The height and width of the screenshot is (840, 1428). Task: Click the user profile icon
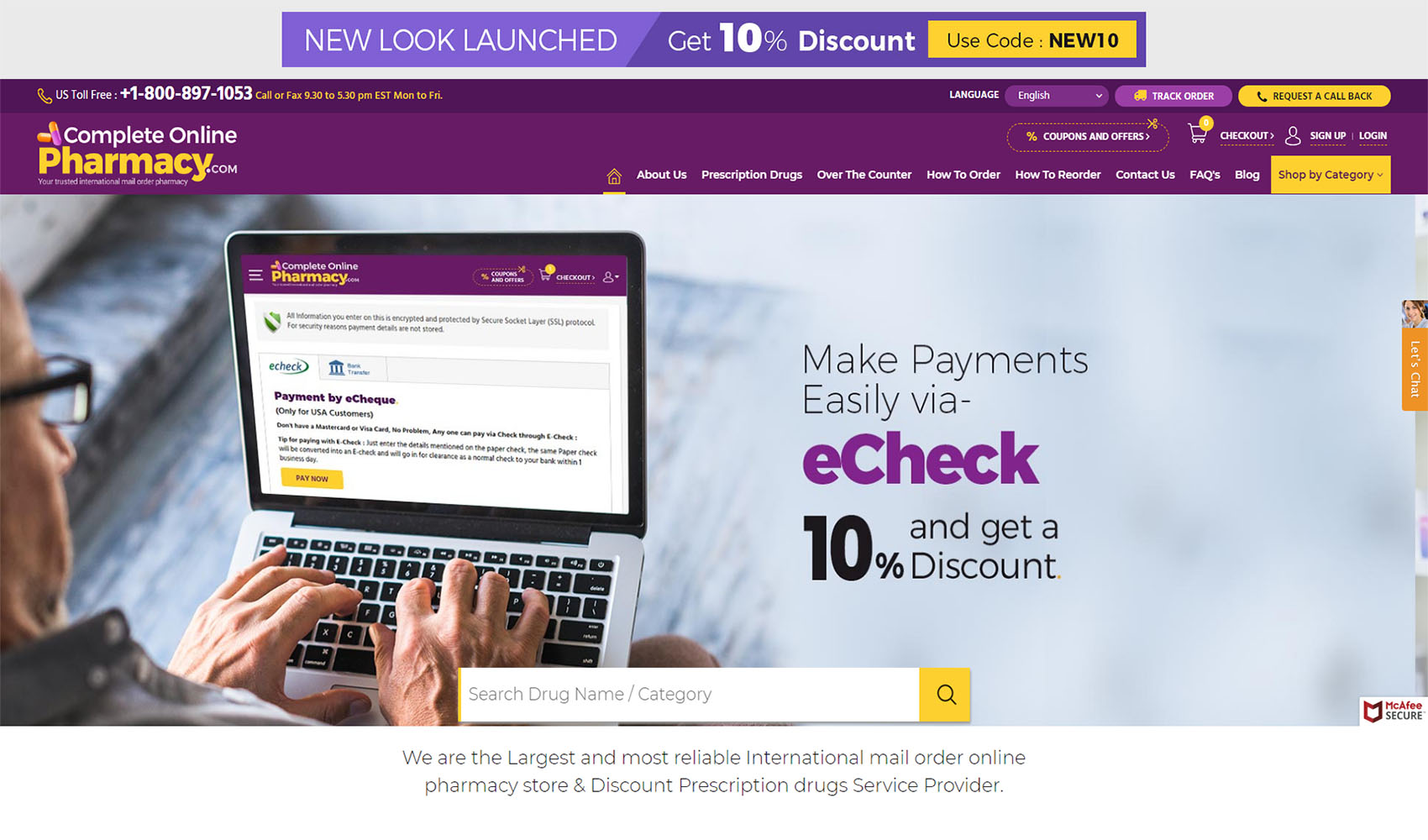[1293, 135]
